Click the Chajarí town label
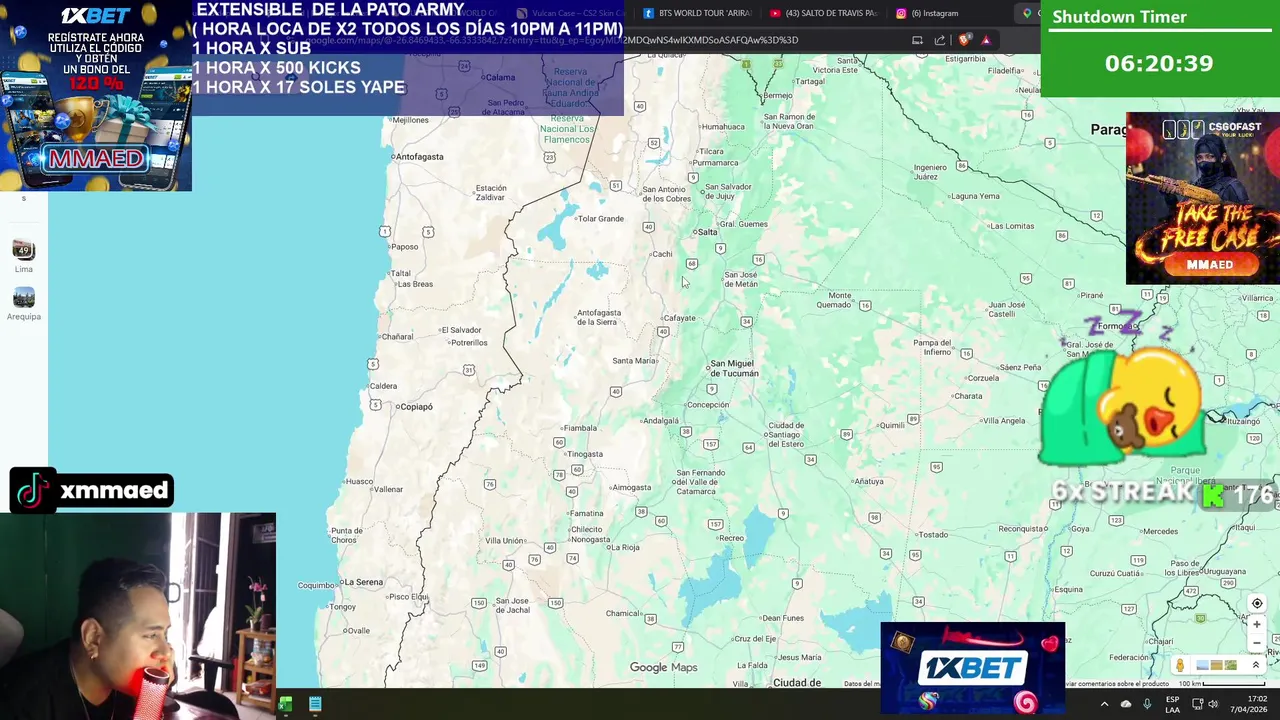Image resolution: width=1280 pixels, height=720 pixels. pos(1161,641)
